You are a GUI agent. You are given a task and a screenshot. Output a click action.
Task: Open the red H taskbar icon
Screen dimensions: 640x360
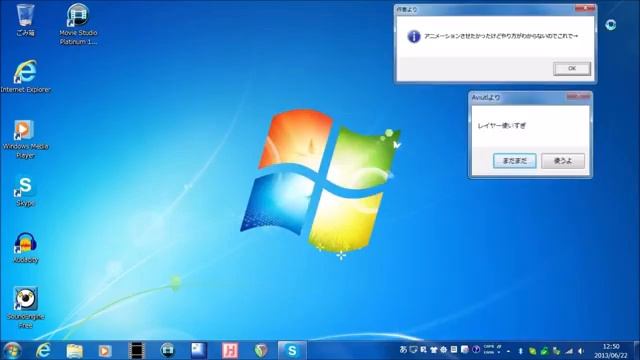[230, 351]
